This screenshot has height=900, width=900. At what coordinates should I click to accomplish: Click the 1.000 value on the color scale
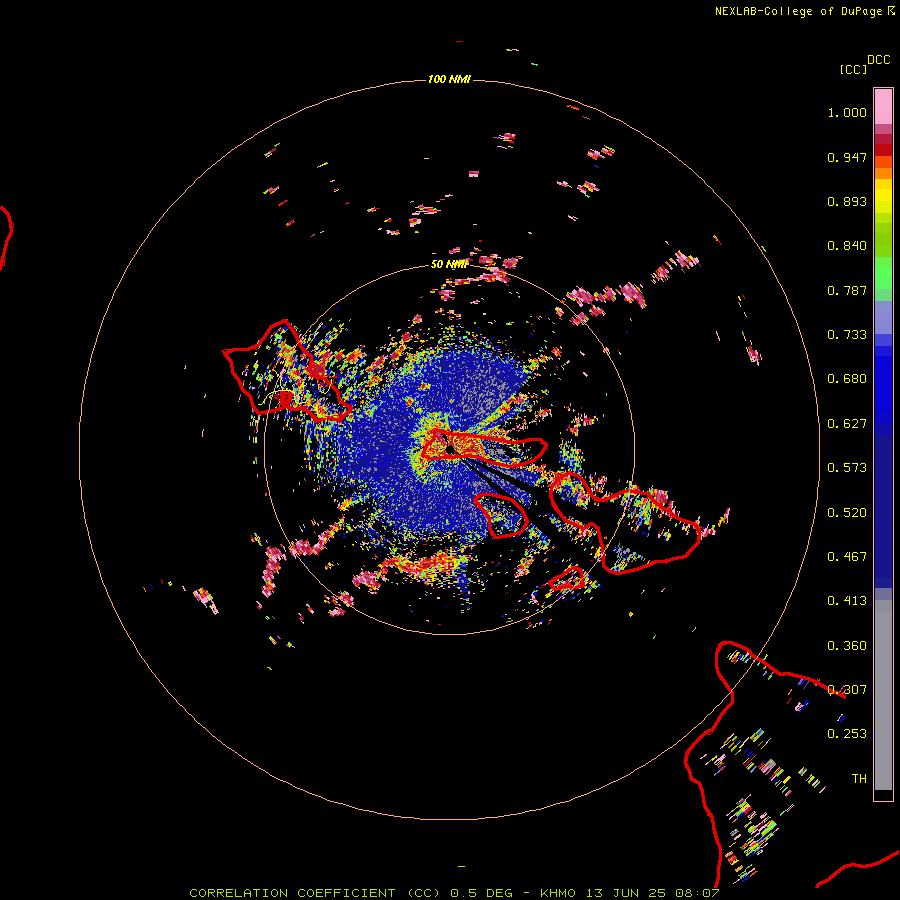[x=847, y=112]
